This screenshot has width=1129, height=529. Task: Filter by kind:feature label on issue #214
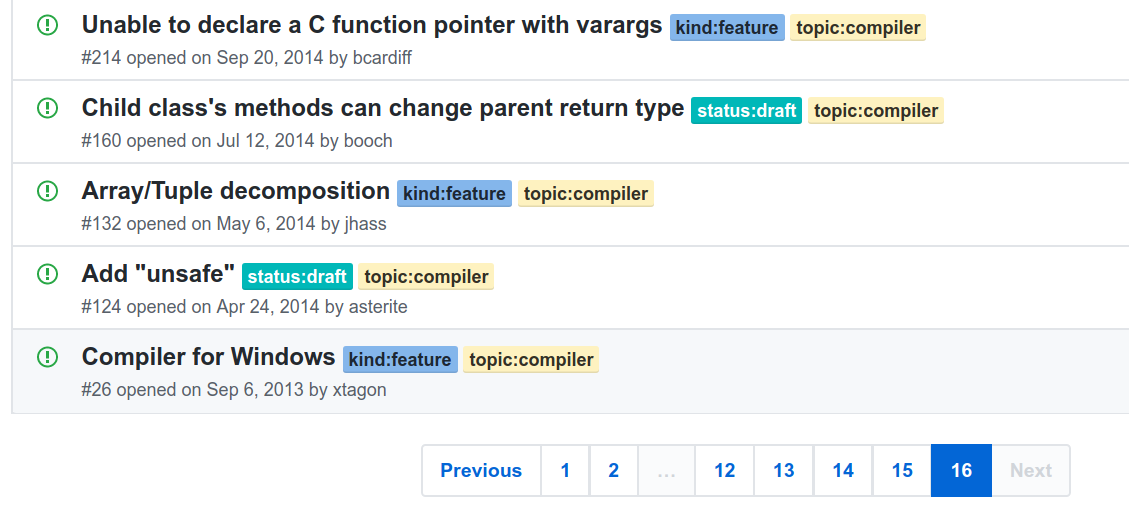tap(726, 28)
